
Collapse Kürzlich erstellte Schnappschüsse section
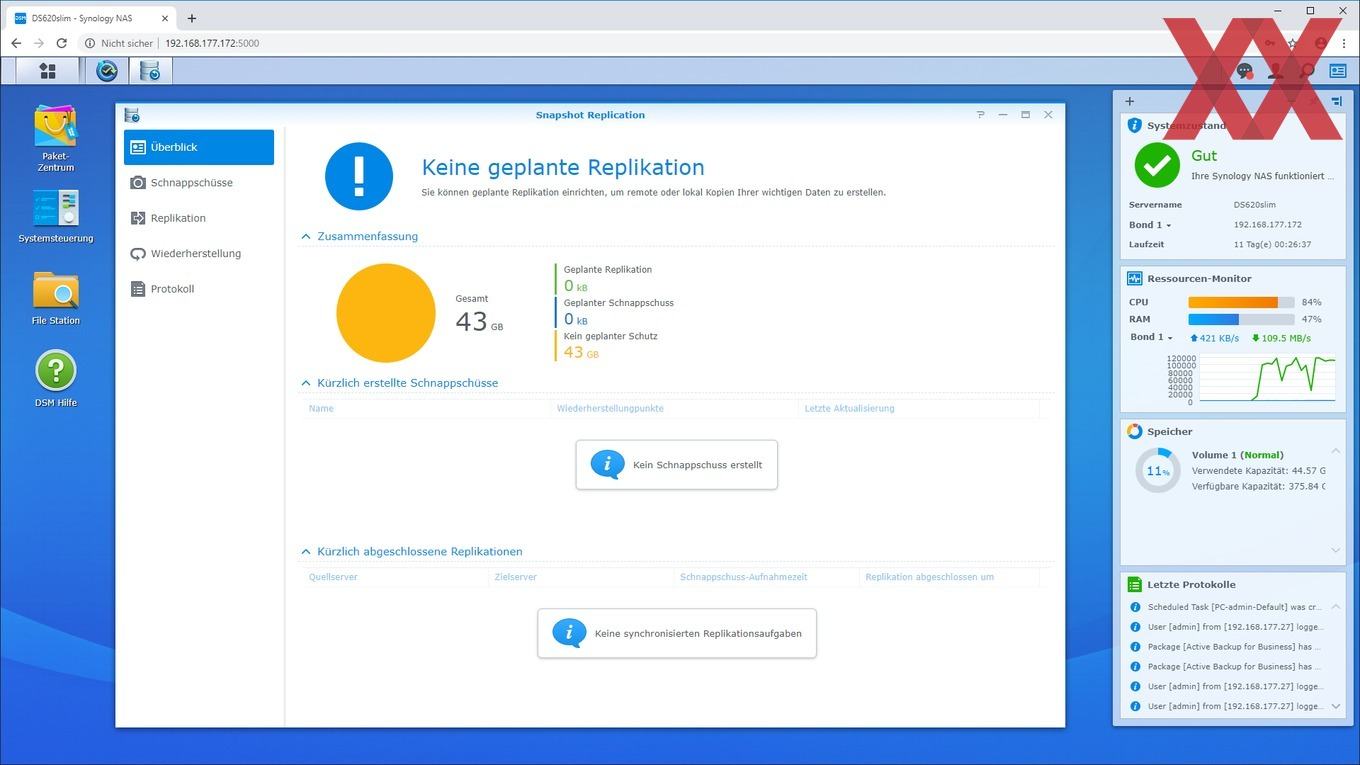pos(306,383)
